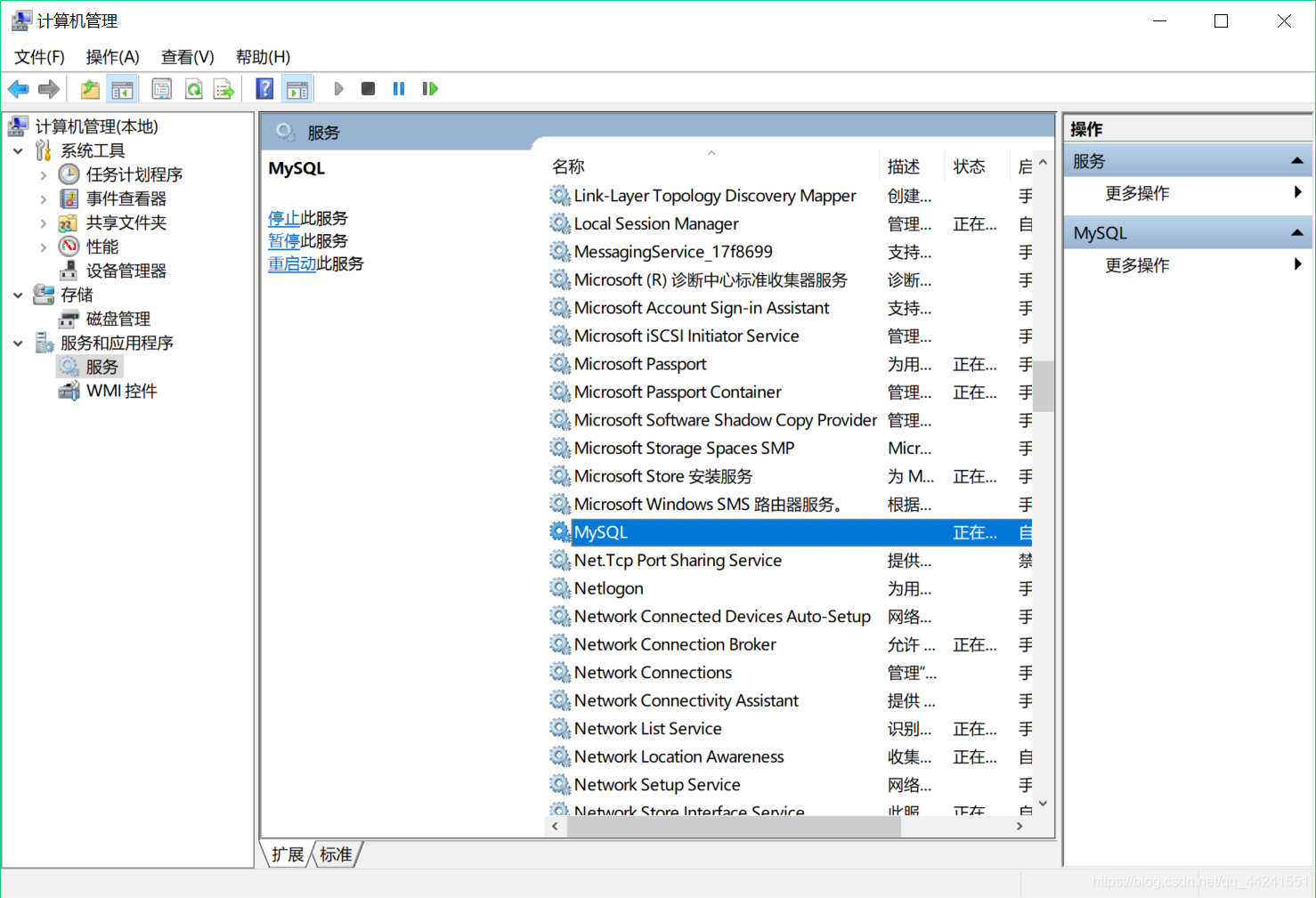
Task: Collapse the 服务和应用程序 tree node
Action: click(x=18, y=344)
